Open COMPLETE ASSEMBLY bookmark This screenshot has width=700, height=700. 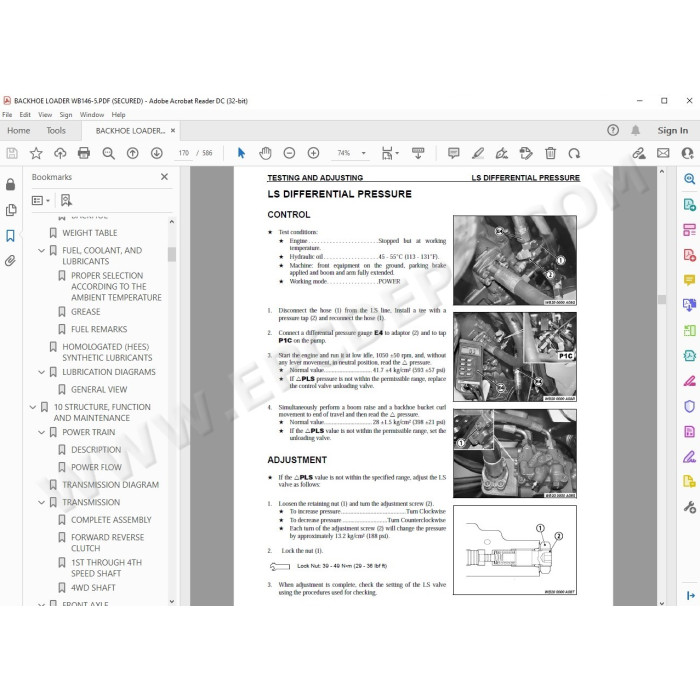coord(111,520)
